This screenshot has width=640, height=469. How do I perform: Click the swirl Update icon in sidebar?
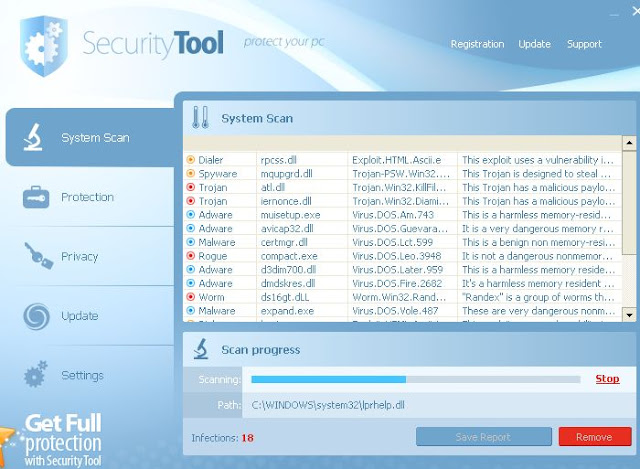[x=36, y=316]
